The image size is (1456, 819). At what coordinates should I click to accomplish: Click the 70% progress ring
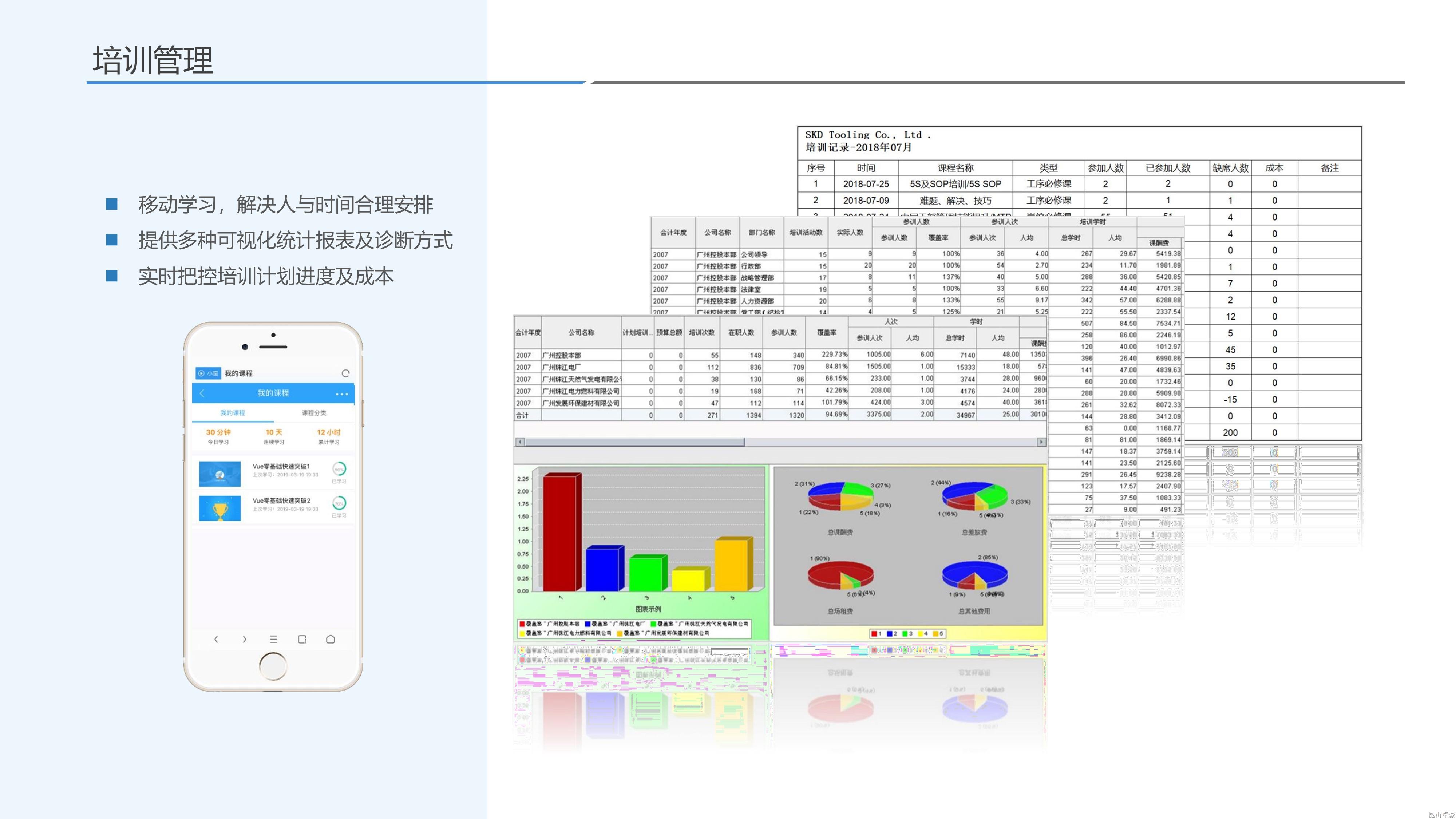click(x=339, y=503)
